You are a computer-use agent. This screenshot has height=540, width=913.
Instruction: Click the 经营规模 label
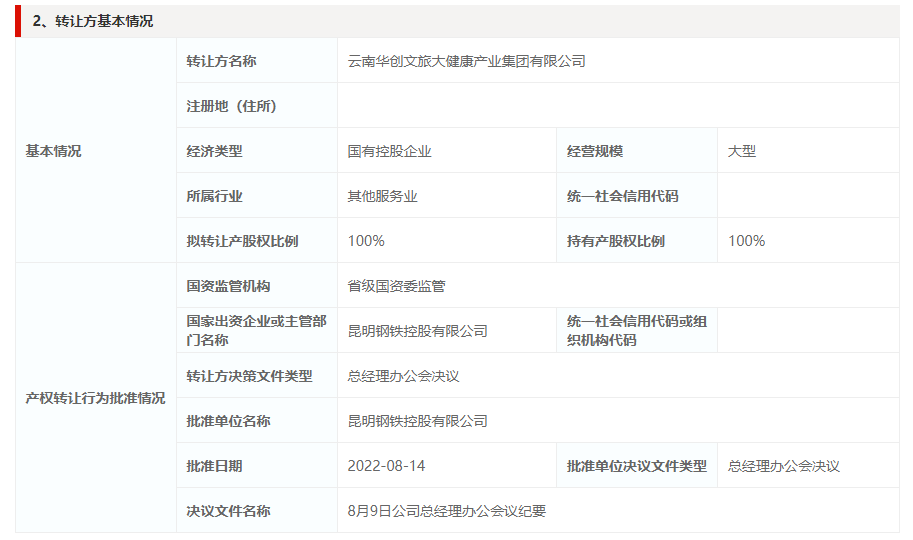point(594,151)
